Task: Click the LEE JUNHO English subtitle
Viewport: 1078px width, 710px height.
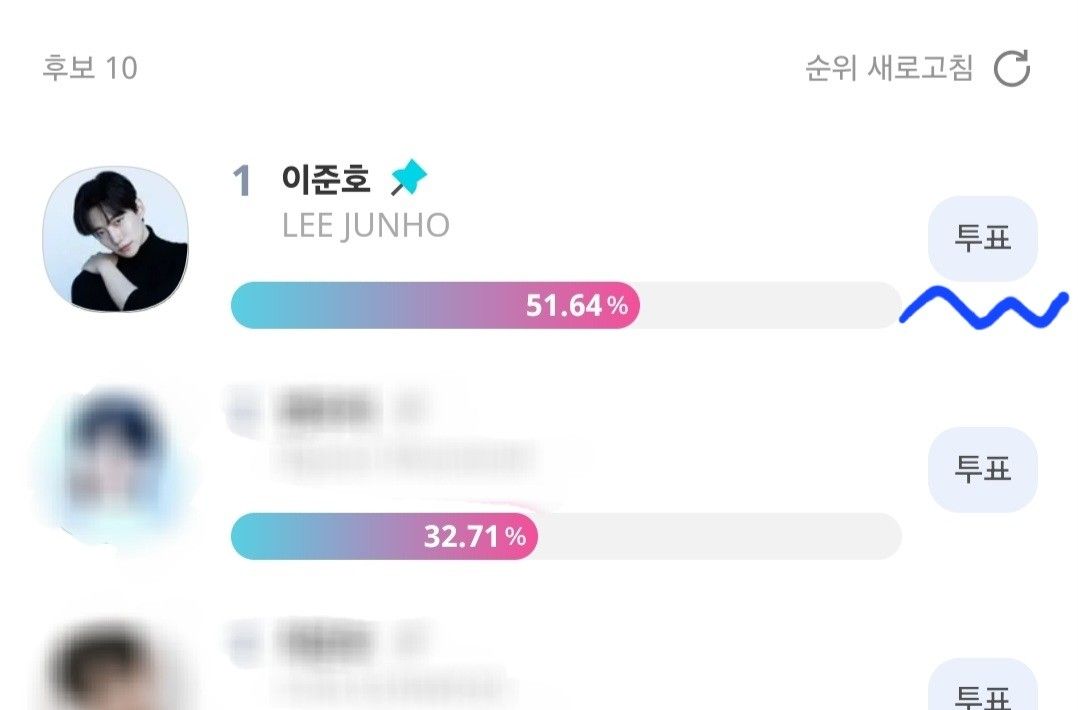Action: [366, 226]
